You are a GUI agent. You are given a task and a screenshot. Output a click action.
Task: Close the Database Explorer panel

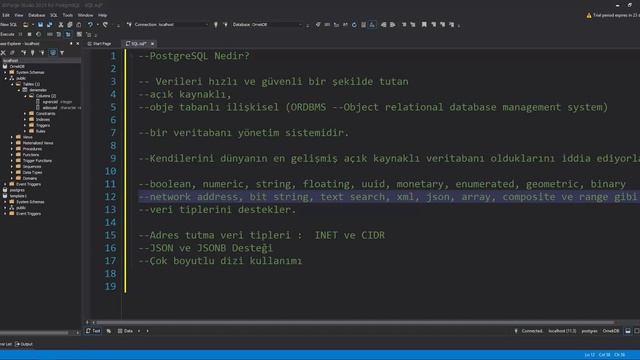78,44
